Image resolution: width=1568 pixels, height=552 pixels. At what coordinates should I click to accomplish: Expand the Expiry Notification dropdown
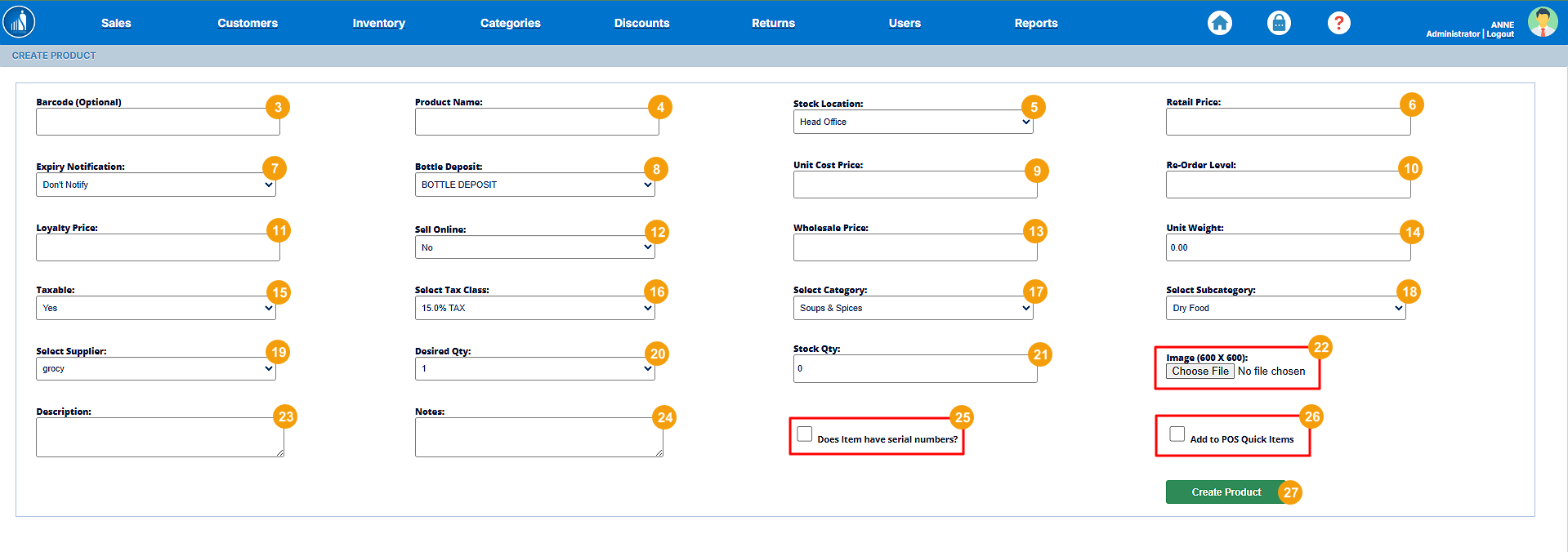click(155, 185)
